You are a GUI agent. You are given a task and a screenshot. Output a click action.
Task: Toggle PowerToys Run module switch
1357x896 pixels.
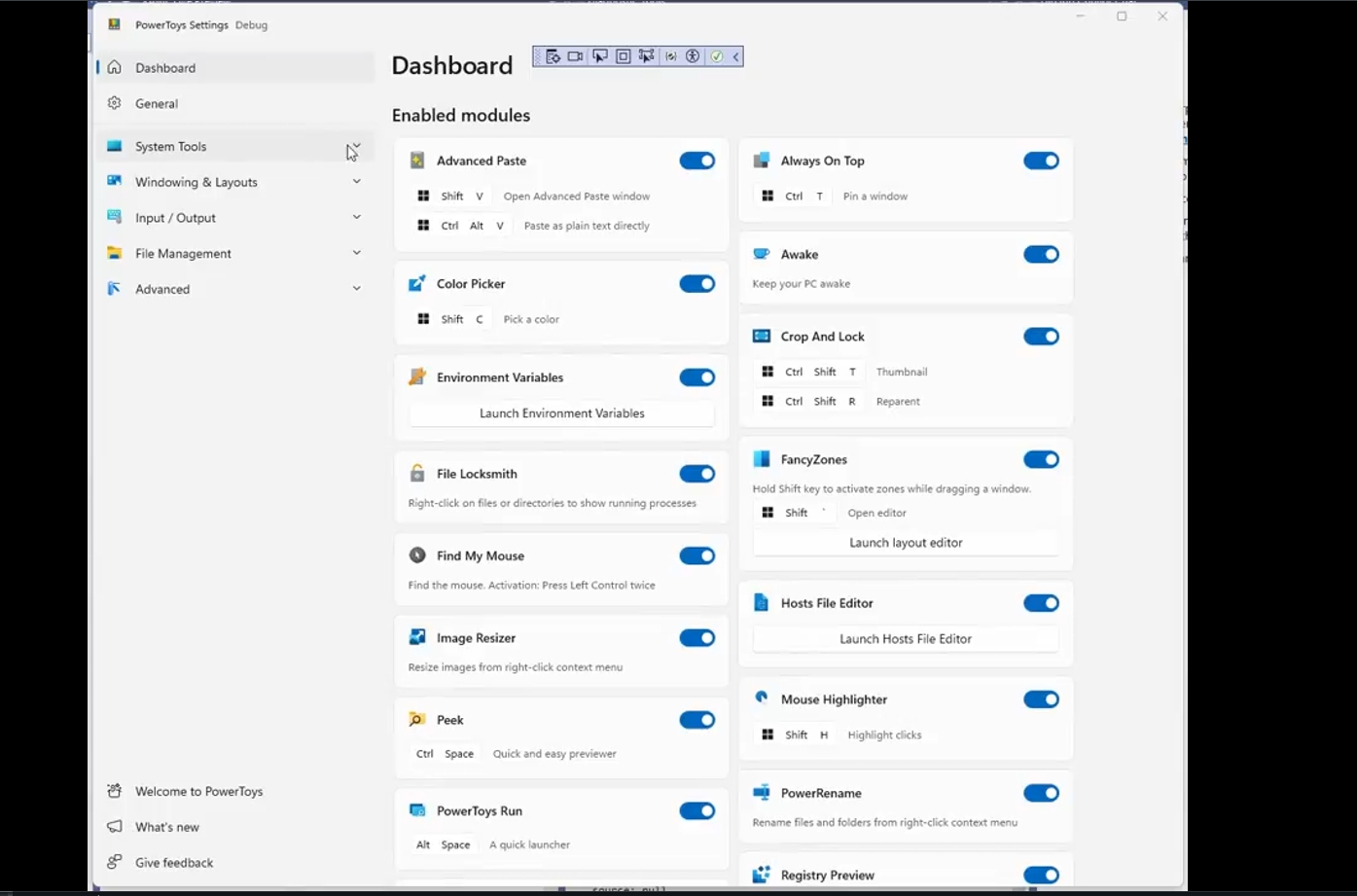[x=697, y=810]
